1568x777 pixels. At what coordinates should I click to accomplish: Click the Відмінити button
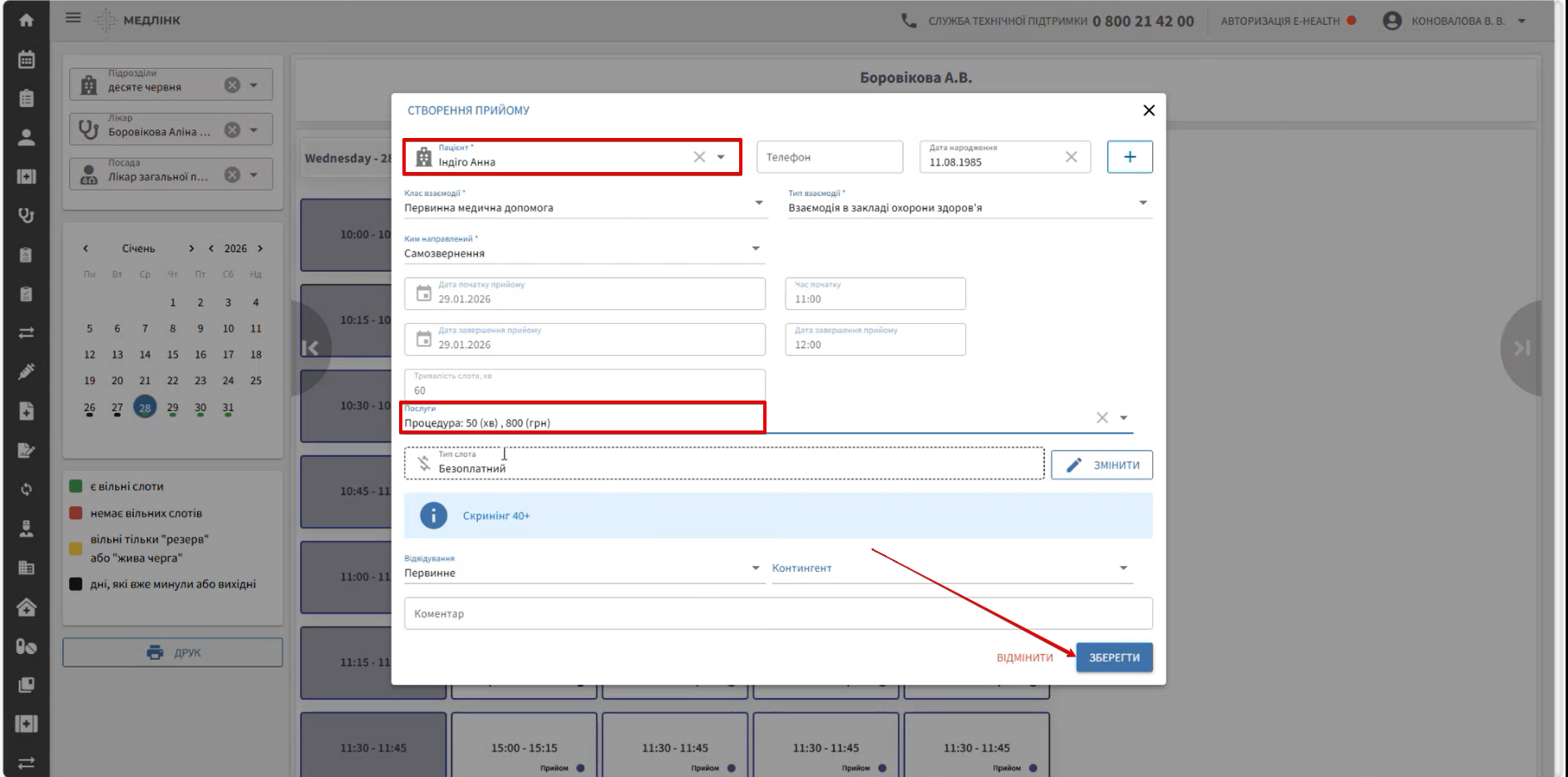(x=1024, y=657)
